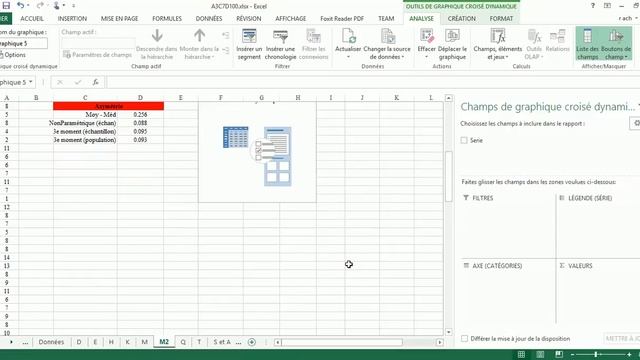Open the MISE EN PAGE ribbon tab

click(x=120, y=18)
